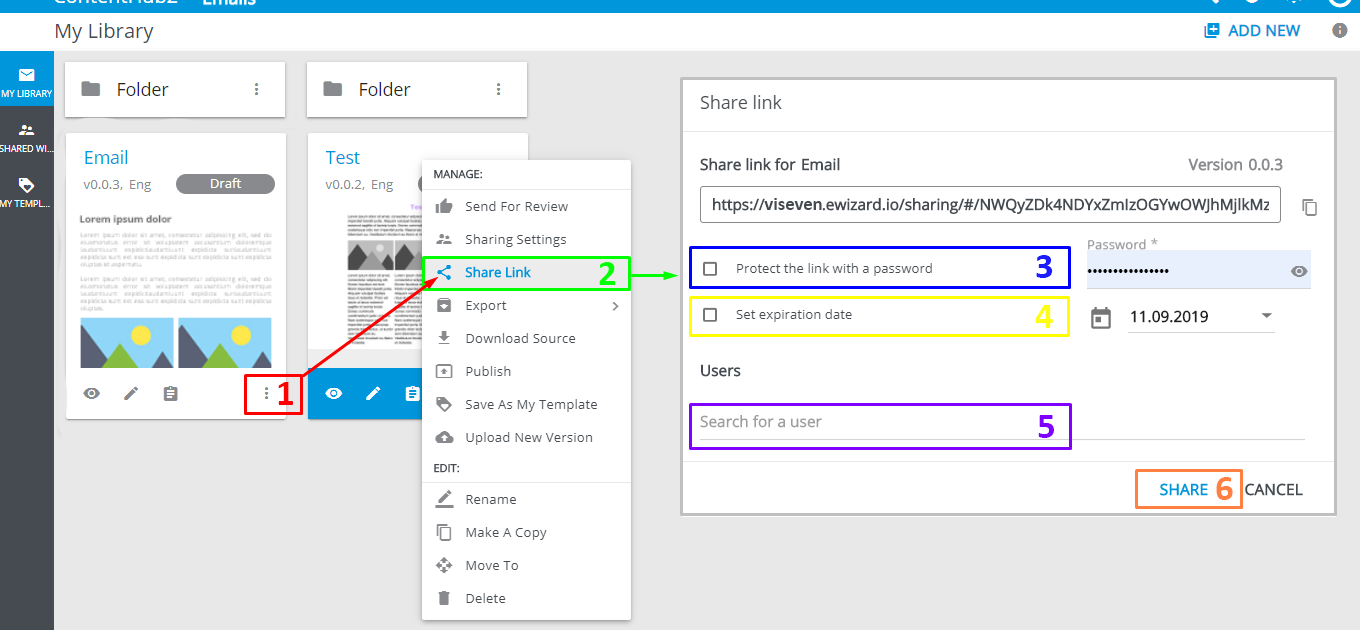The image size is (1360, 630).
Task: Open the calendar icon for expiration date
Action: [x=1100, y=318]
